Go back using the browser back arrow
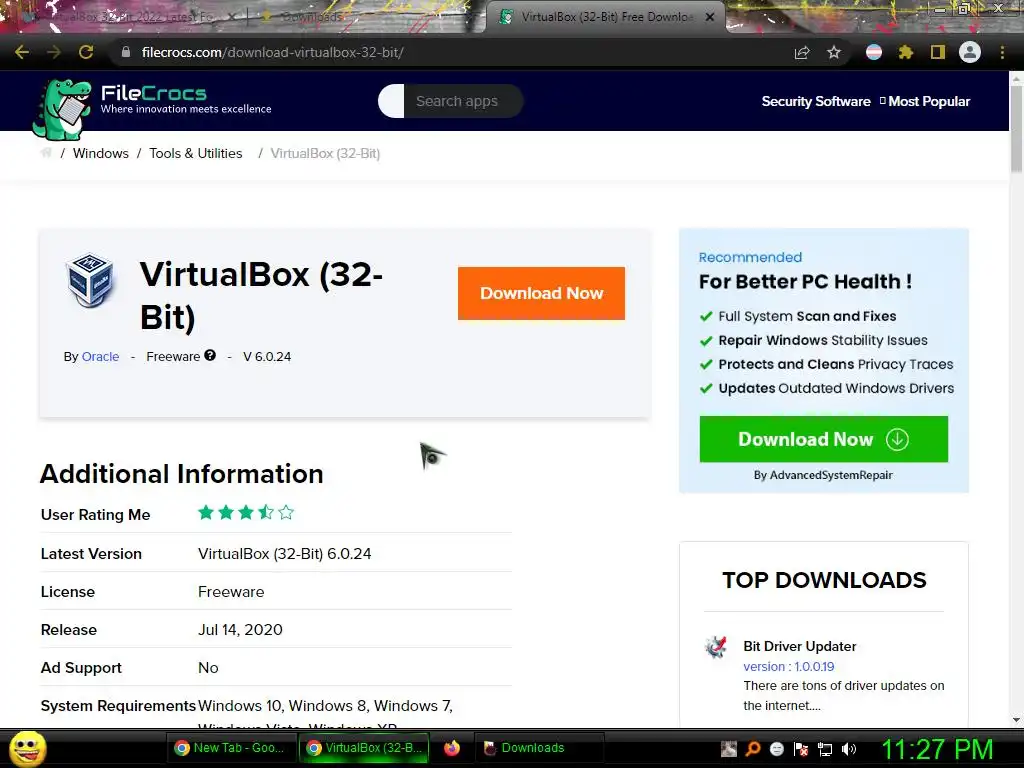This screenshot has width=1024, height=768. click(22, 52)
